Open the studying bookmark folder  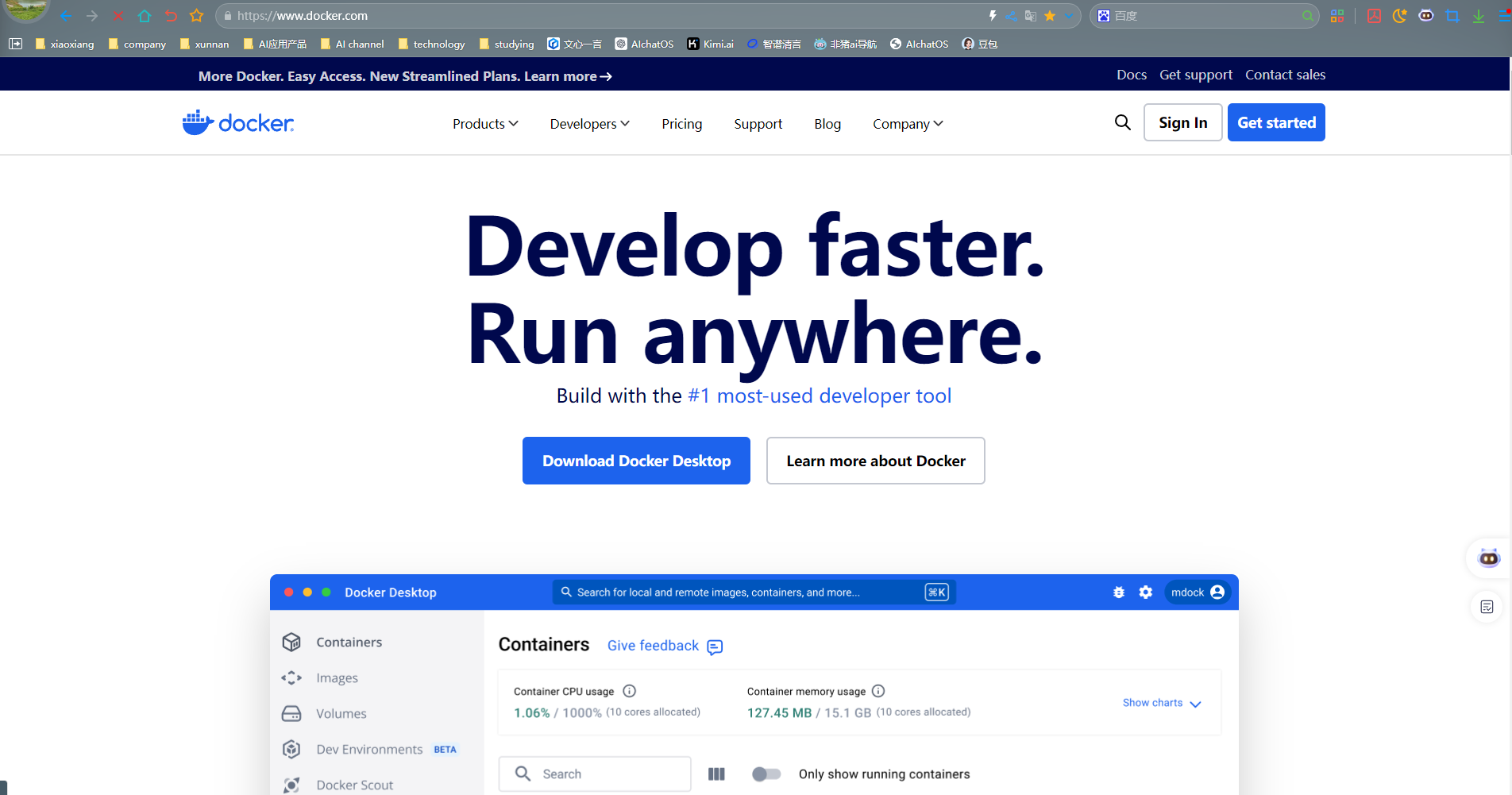506,44
